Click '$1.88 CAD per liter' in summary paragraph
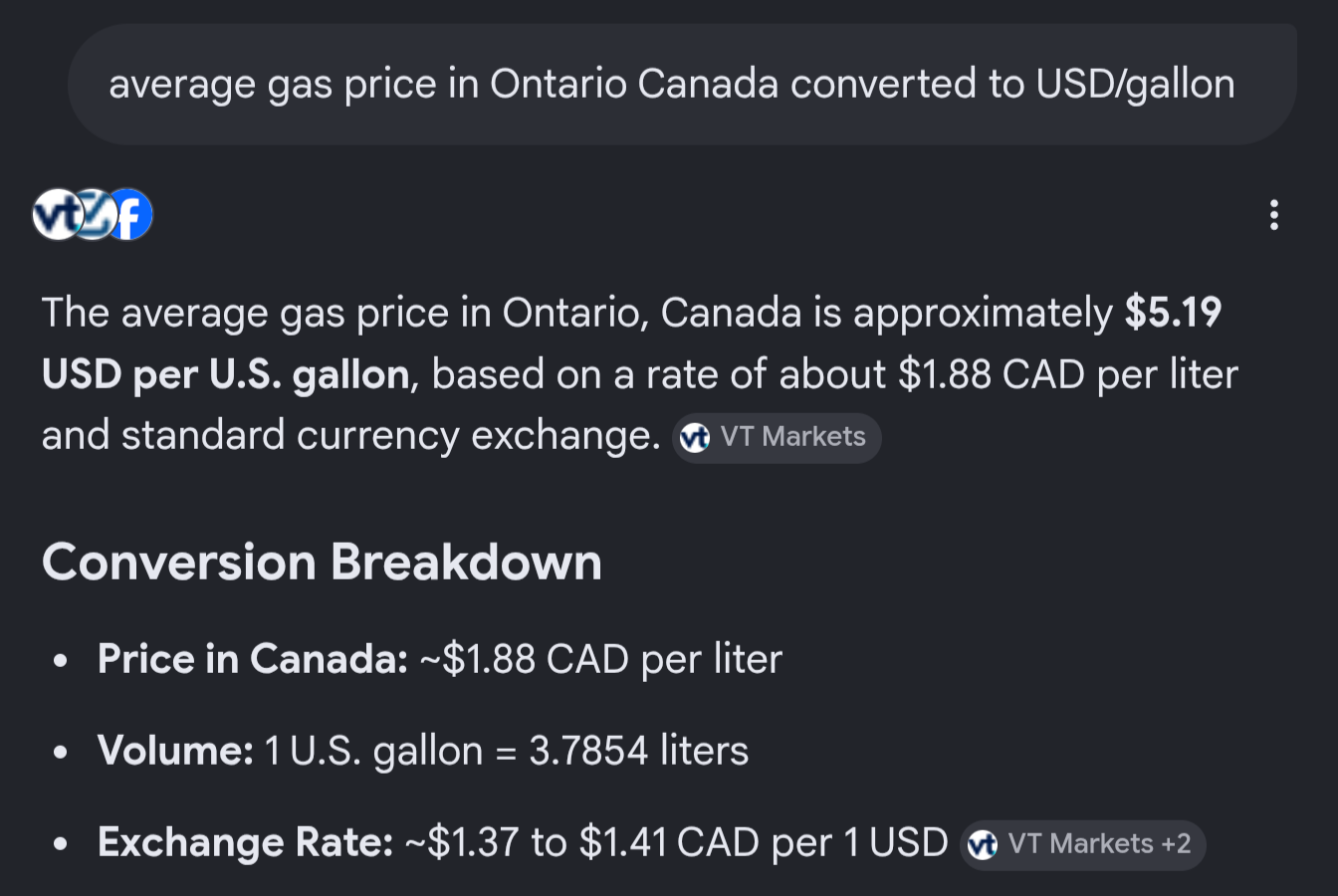This screenshot has width=1338, height=896. pyautogui.click(x=1068, y=375)
